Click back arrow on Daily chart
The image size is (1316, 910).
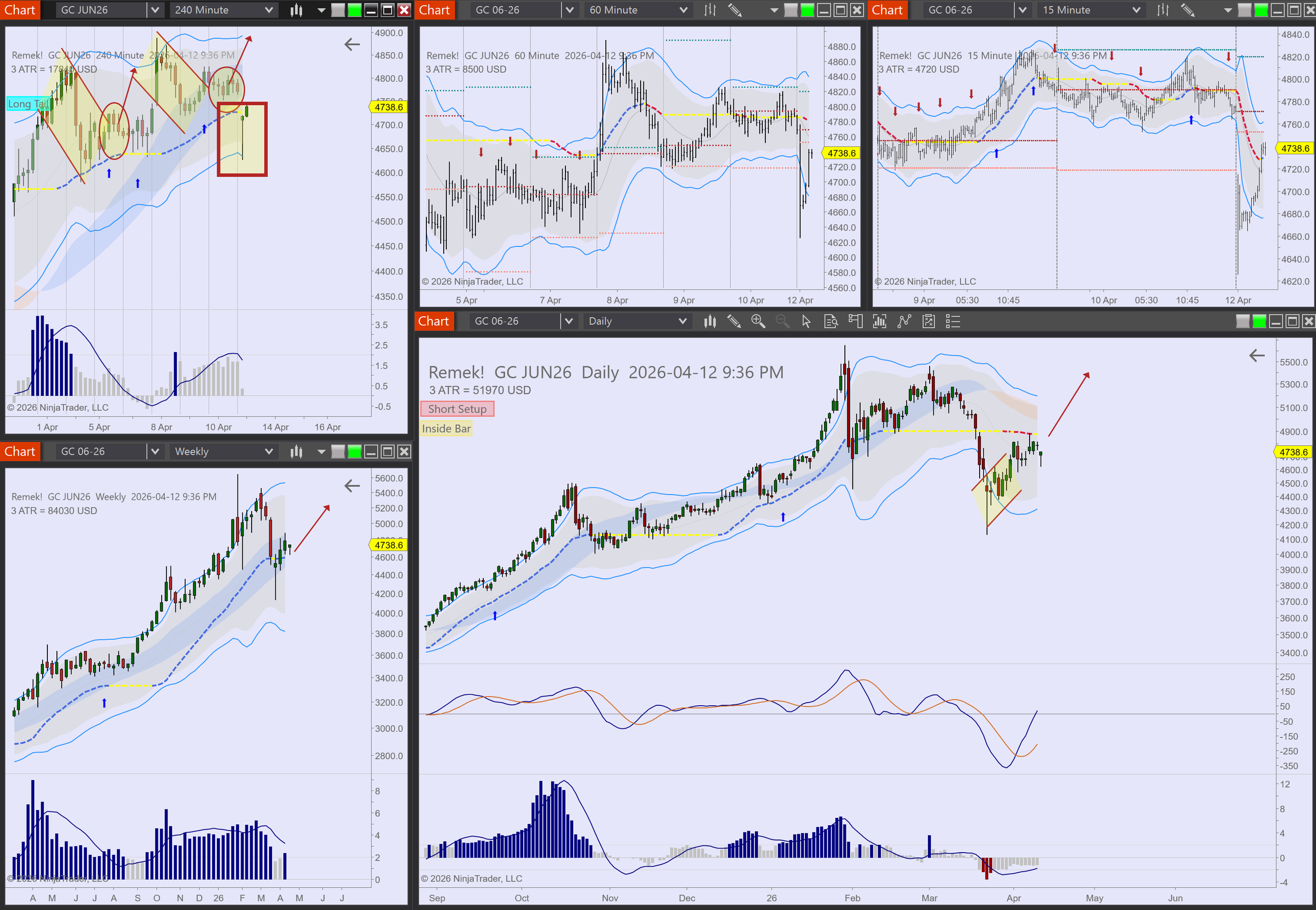coord(1257,356)
